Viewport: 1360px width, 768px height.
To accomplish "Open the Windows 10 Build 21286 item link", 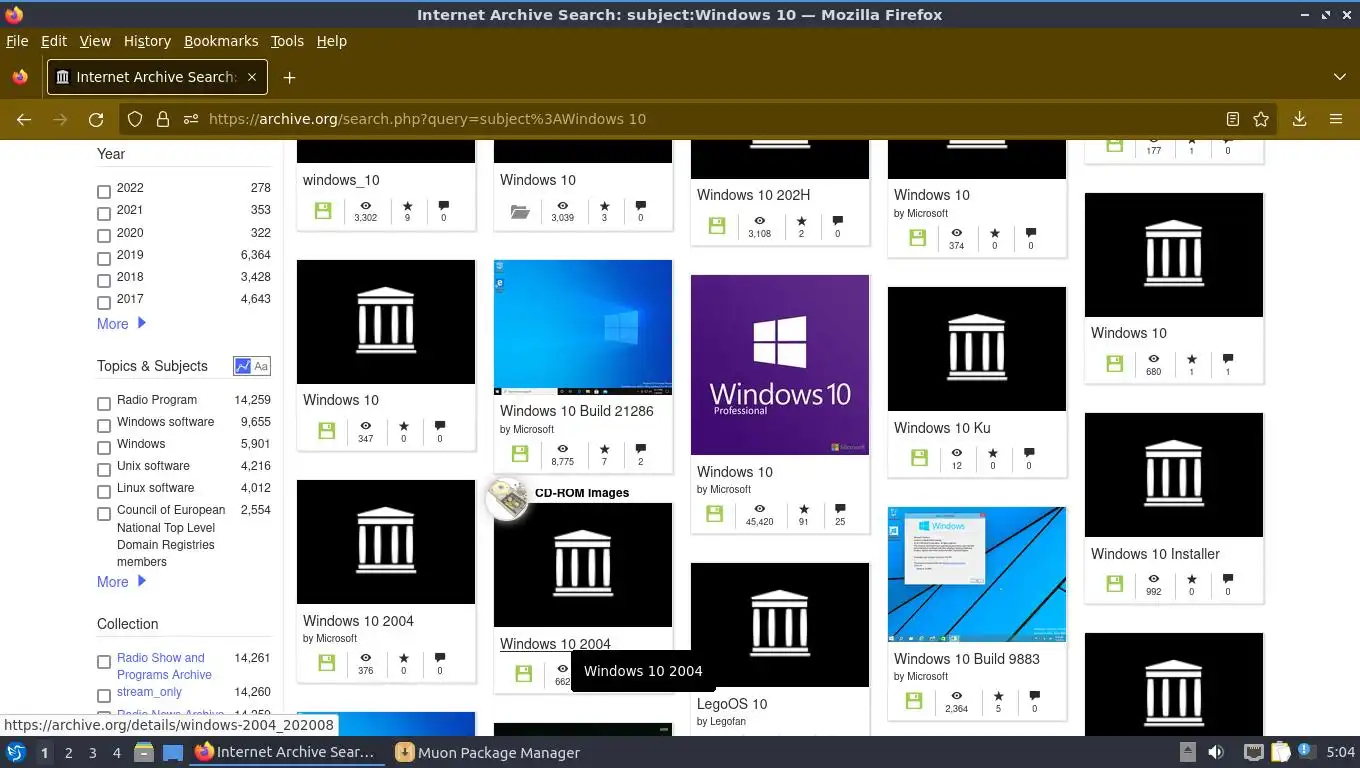I will [577, 411].
